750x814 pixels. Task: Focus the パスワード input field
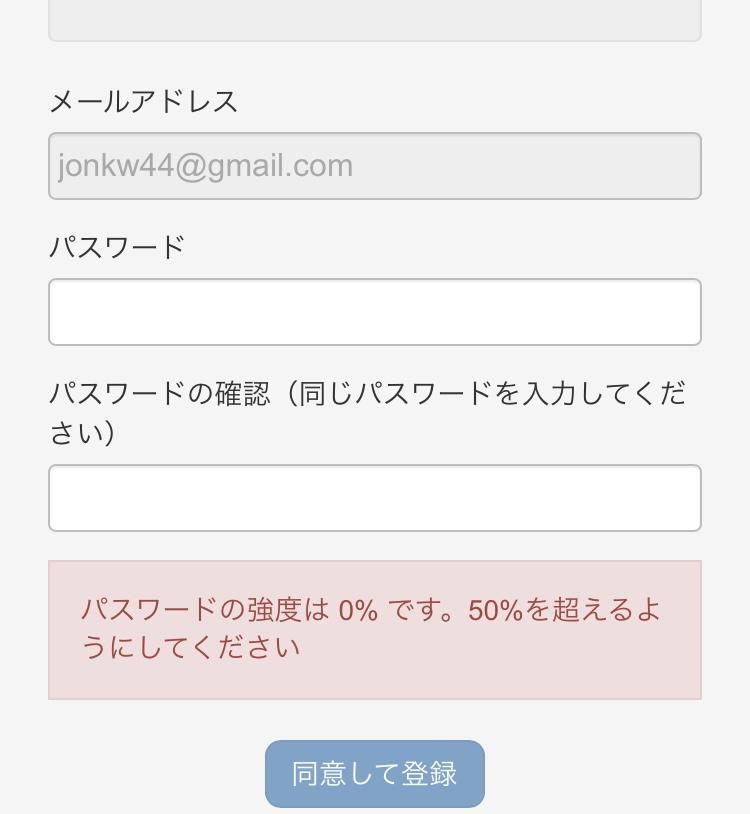(x=374, y=312)
